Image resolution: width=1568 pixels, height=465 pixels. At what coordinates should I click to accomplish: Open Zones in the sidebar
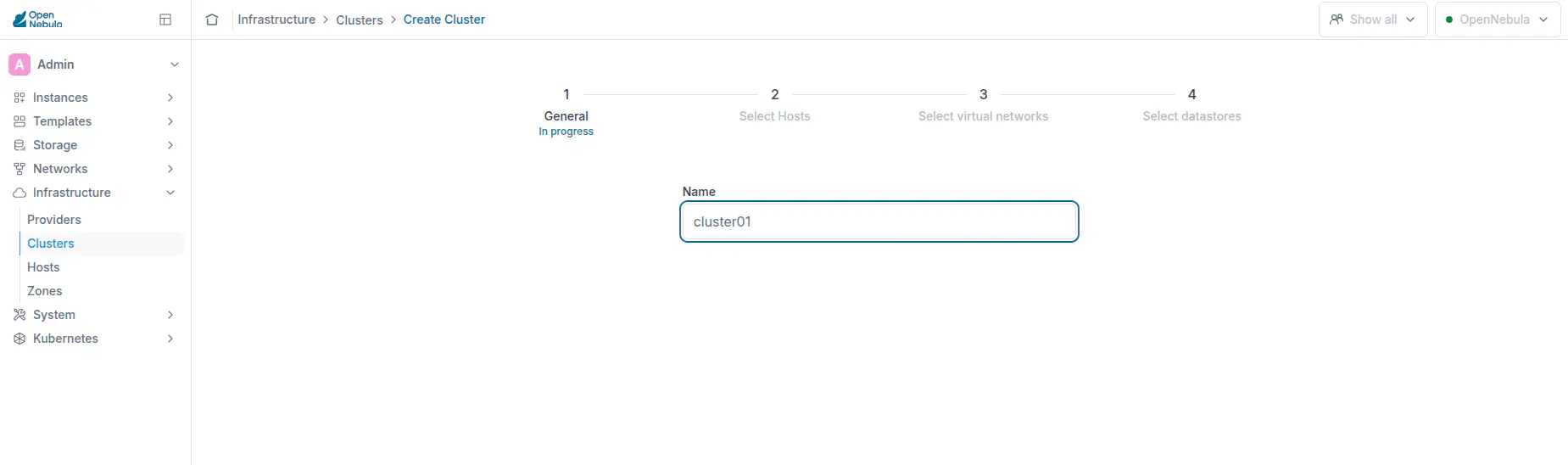45,291
